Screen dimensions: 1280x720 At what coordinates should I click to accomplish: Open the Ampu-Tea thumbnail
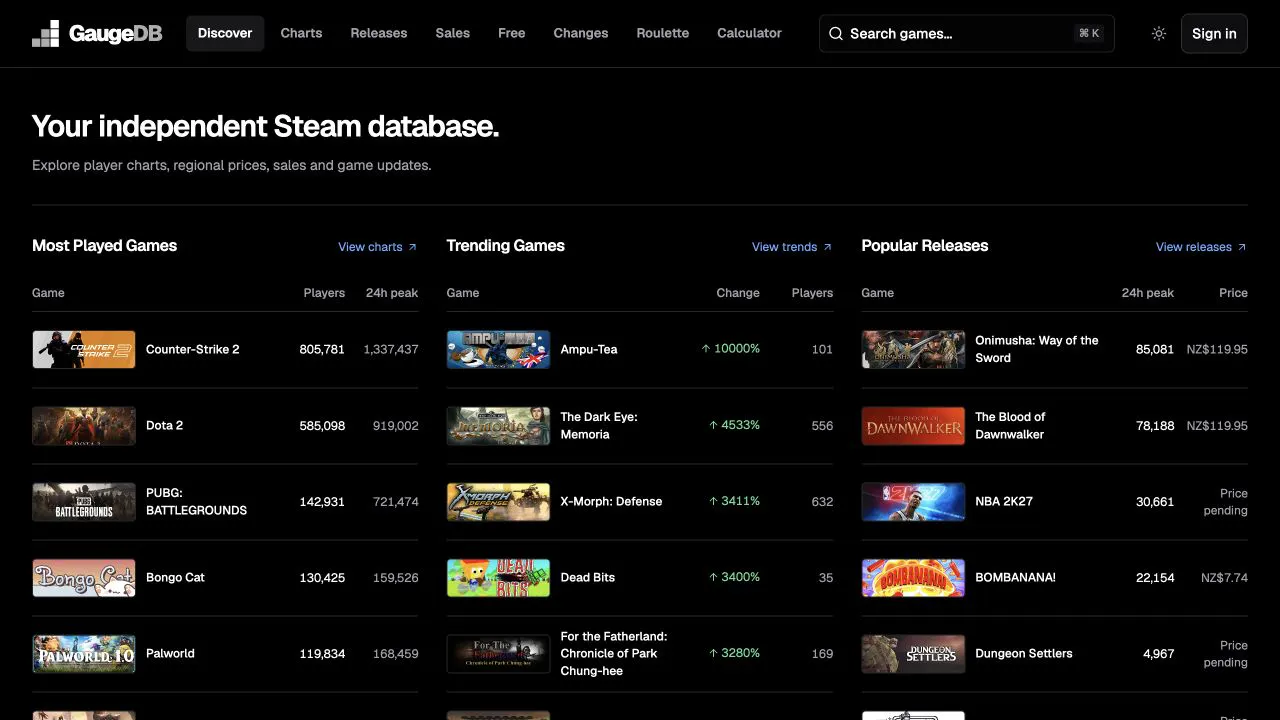(x=498, y=349)
